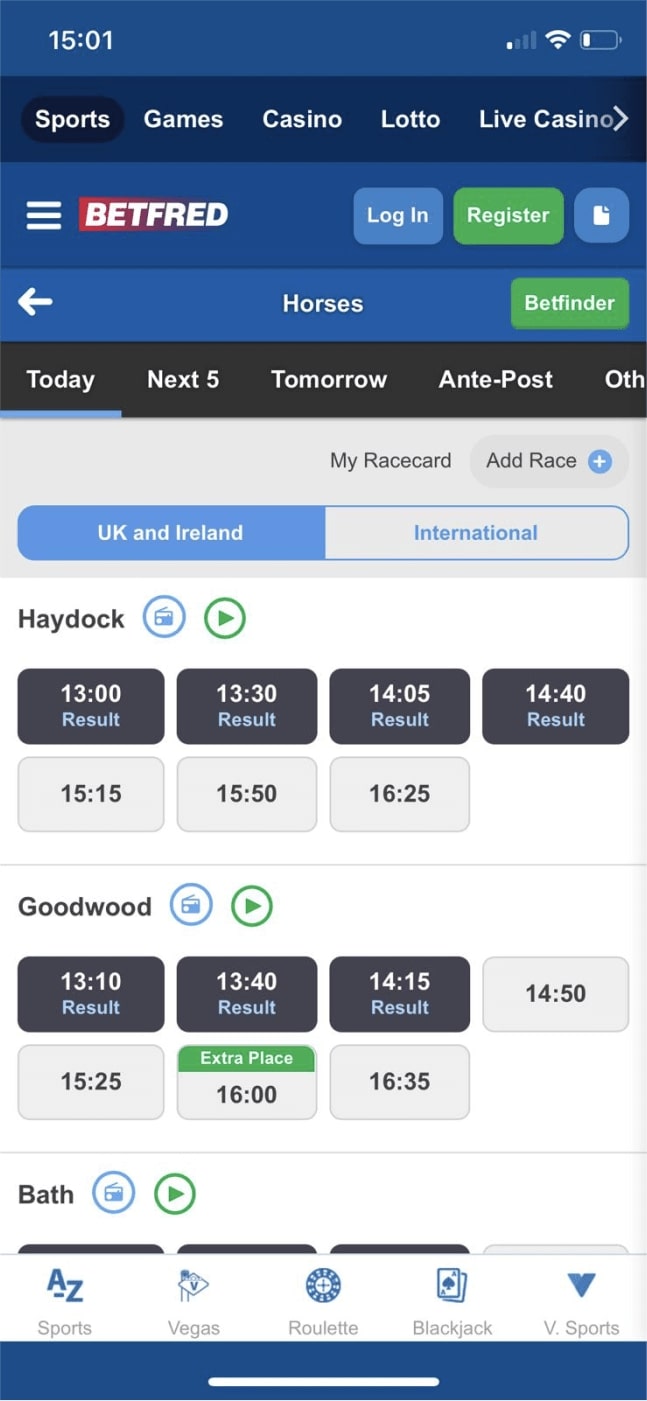Viewport: 647px width, 1401px height.
Task: Open Haydock radio commentary icon
Action: (164, 618)
